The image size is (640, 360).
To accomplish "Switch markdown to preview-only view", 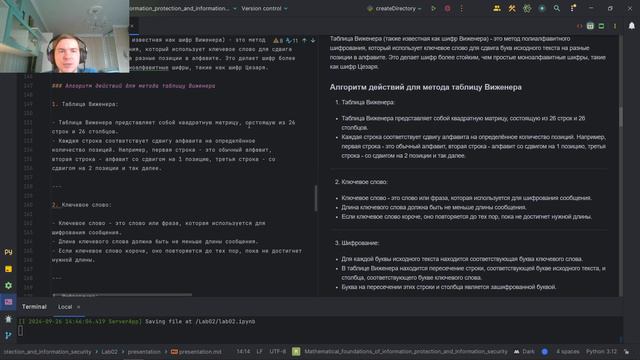I will tap(601, 26).
